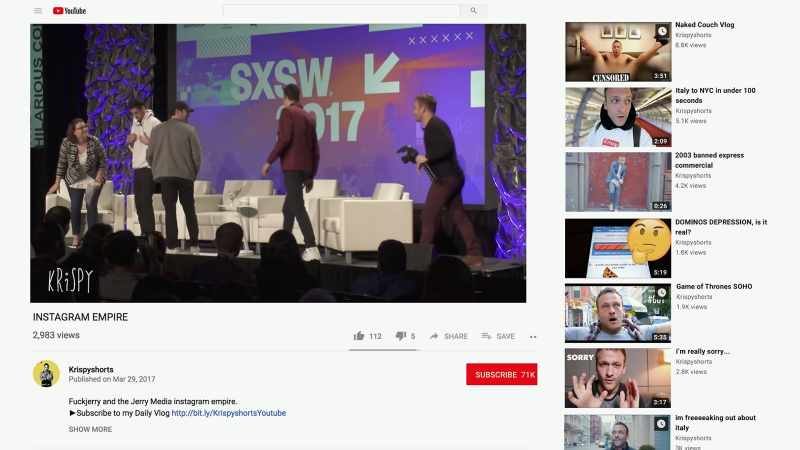Image resolution: width=800 pixels, height=450 pixels.
Task: Focus the YouTube search field
Action: (341, 11)
